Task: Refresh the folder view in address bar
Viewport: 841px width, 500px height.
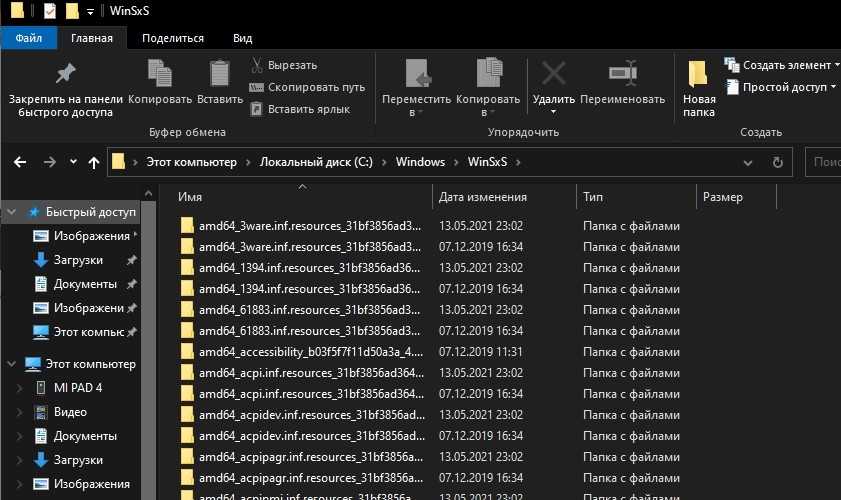Action: pos(777,162)
